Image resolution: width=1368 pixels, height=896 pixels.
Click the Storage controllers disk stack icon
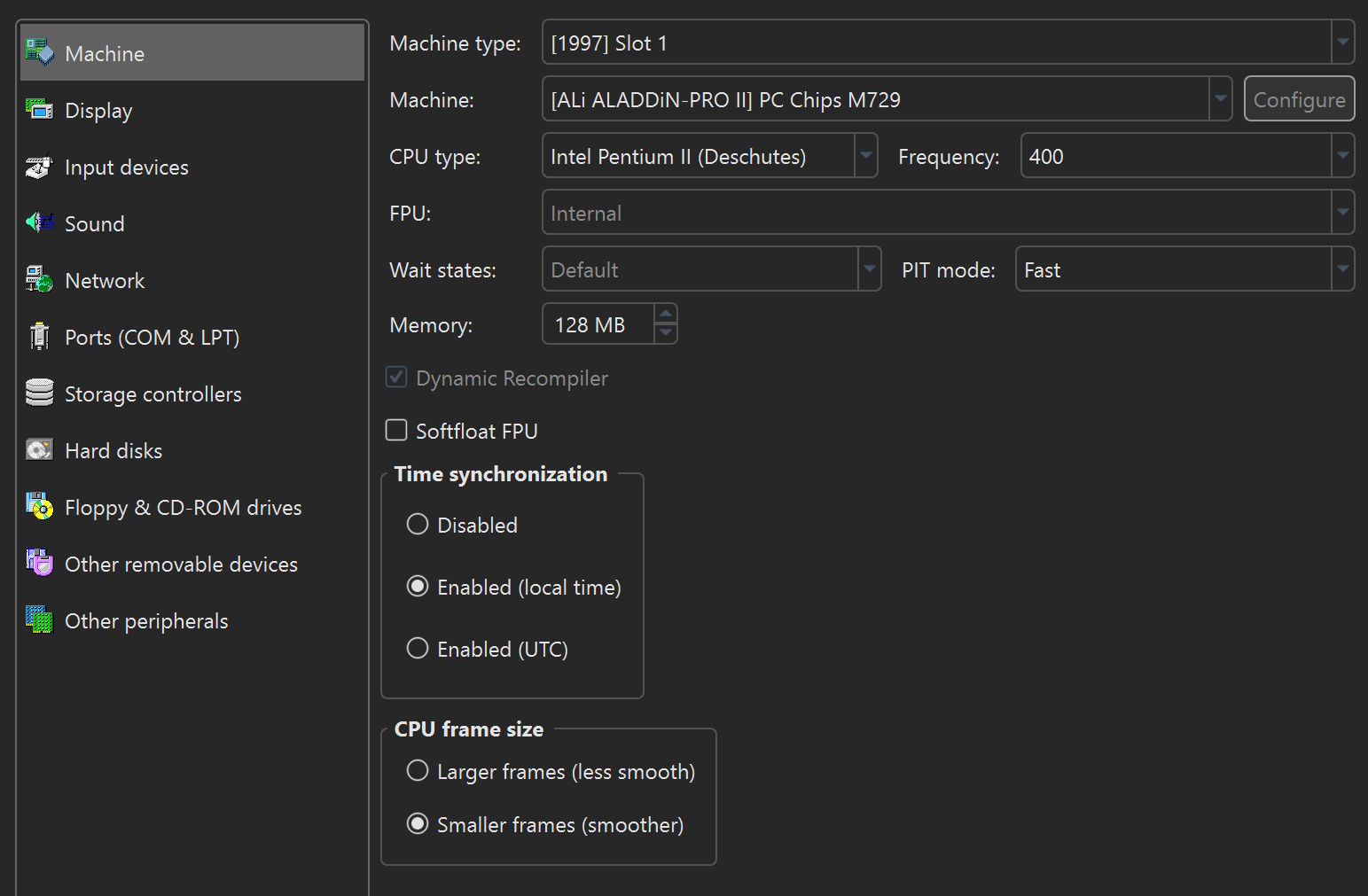click(x=40, y=393)
